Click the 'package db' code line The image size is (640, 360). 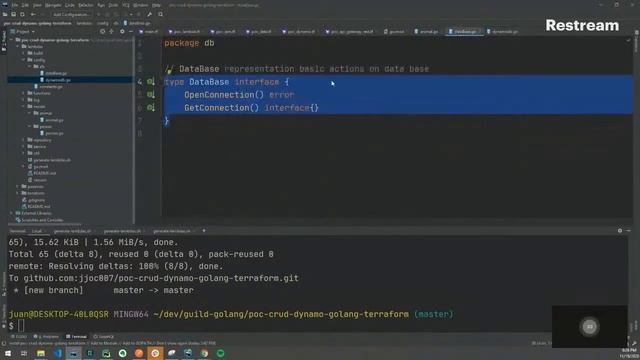pyautogui.click(x=189, y=43)
